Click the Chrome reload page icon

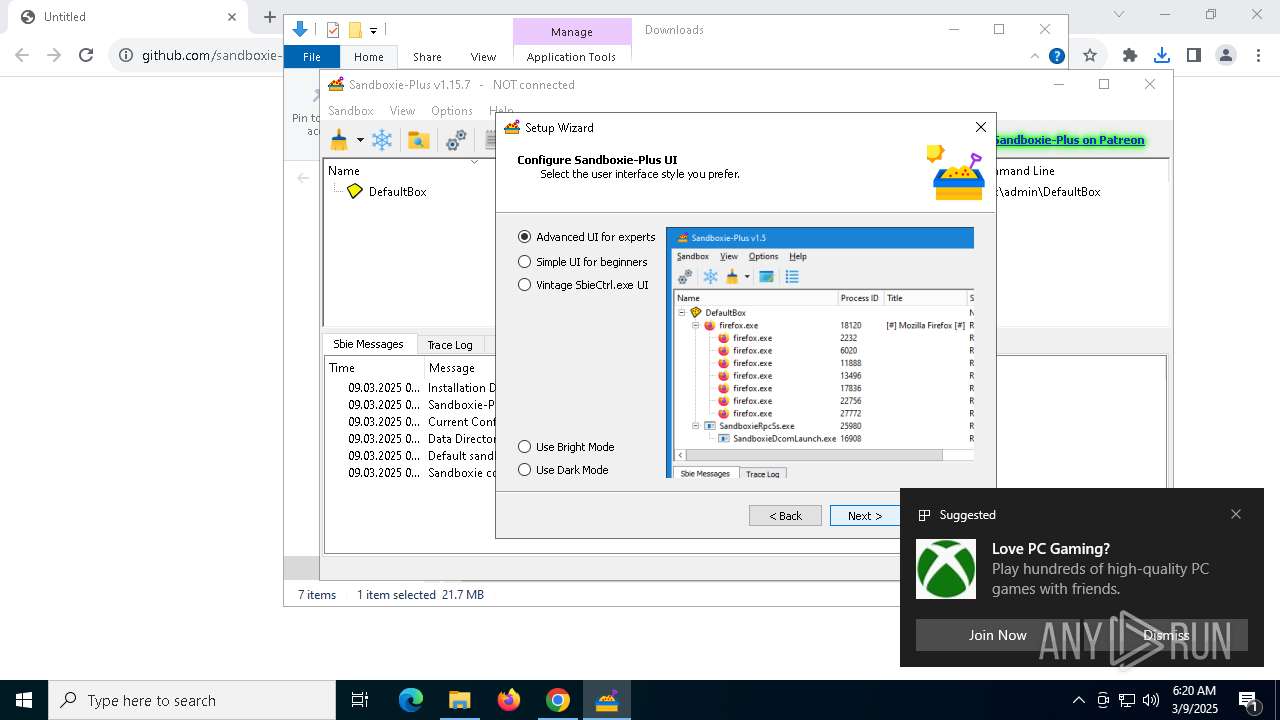click(86, 55)
